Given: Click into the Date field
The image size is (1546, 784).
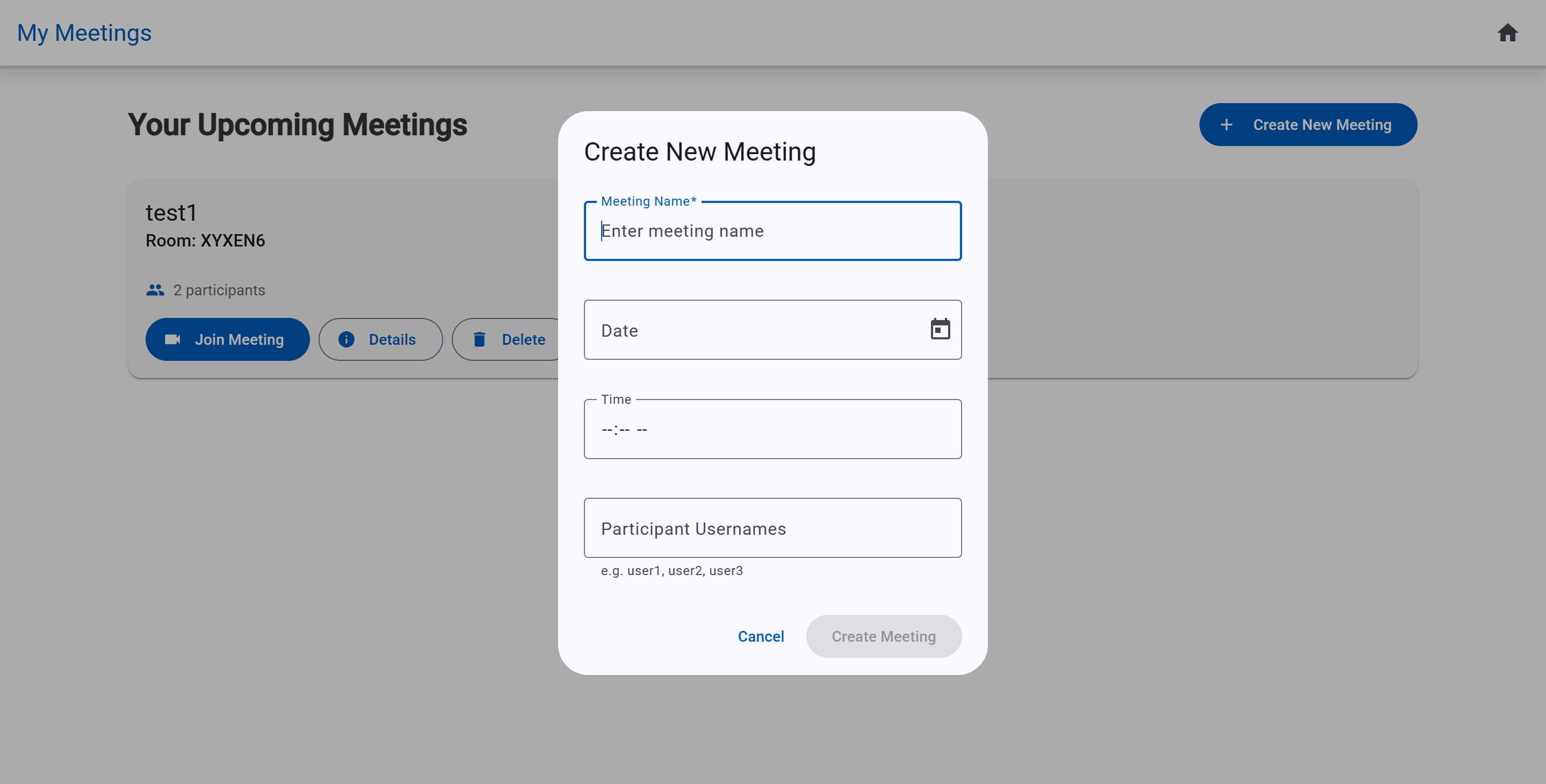Looking at the screenshot, I should [756, 330].
